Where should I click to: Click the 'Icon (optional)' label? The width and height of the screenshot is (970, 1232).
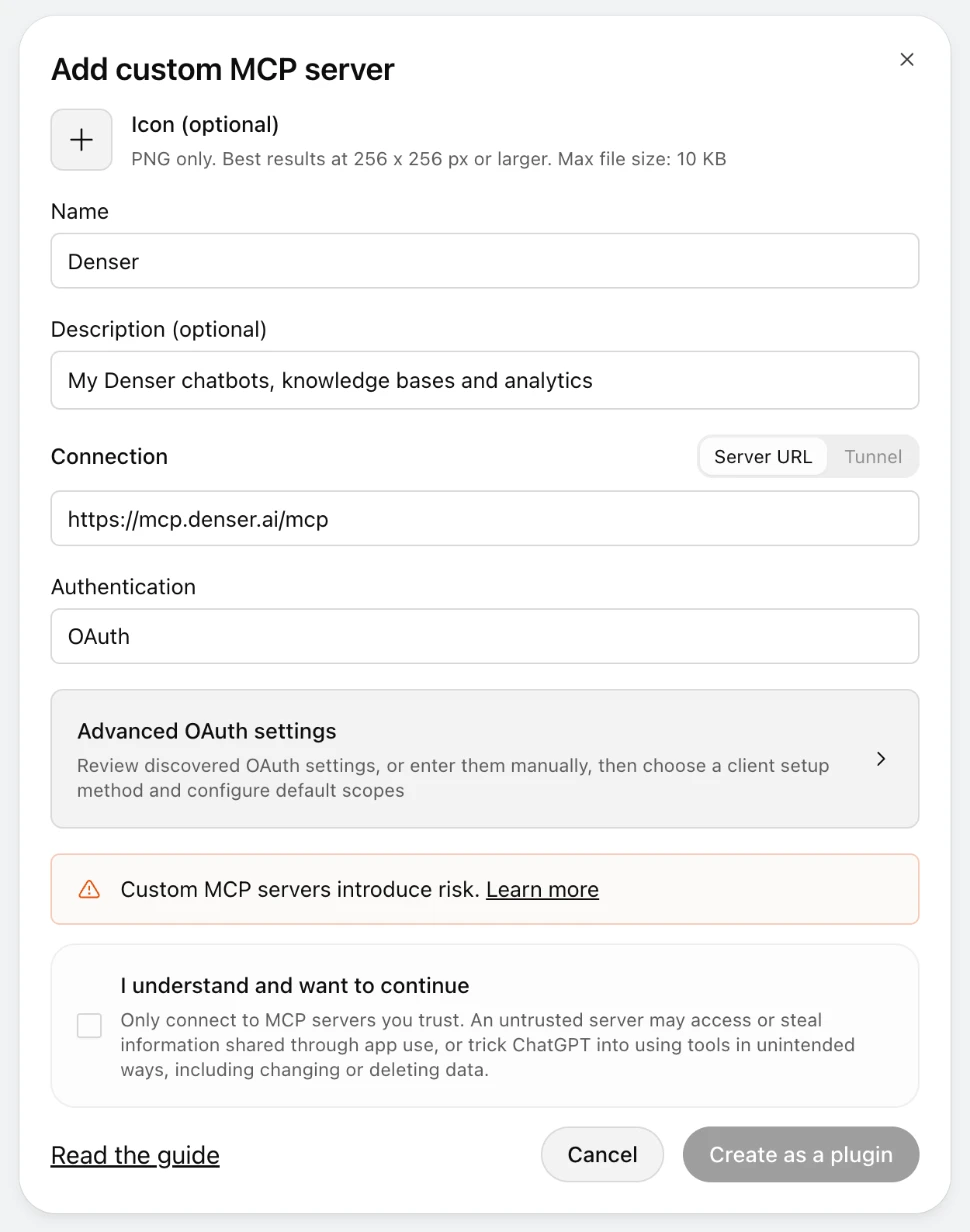pyautogui.click(x=205, y=125)
